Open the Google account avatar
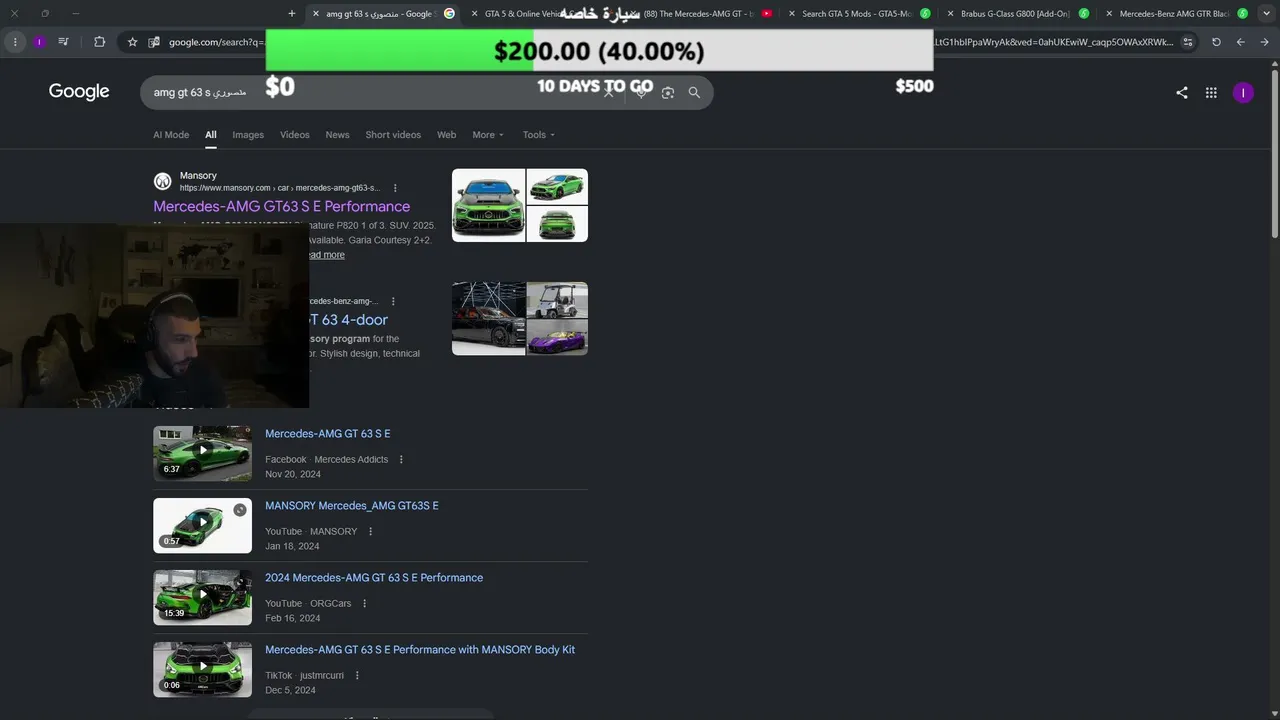The width and height of the screenshot is (1280, 720). [1243, 92]
